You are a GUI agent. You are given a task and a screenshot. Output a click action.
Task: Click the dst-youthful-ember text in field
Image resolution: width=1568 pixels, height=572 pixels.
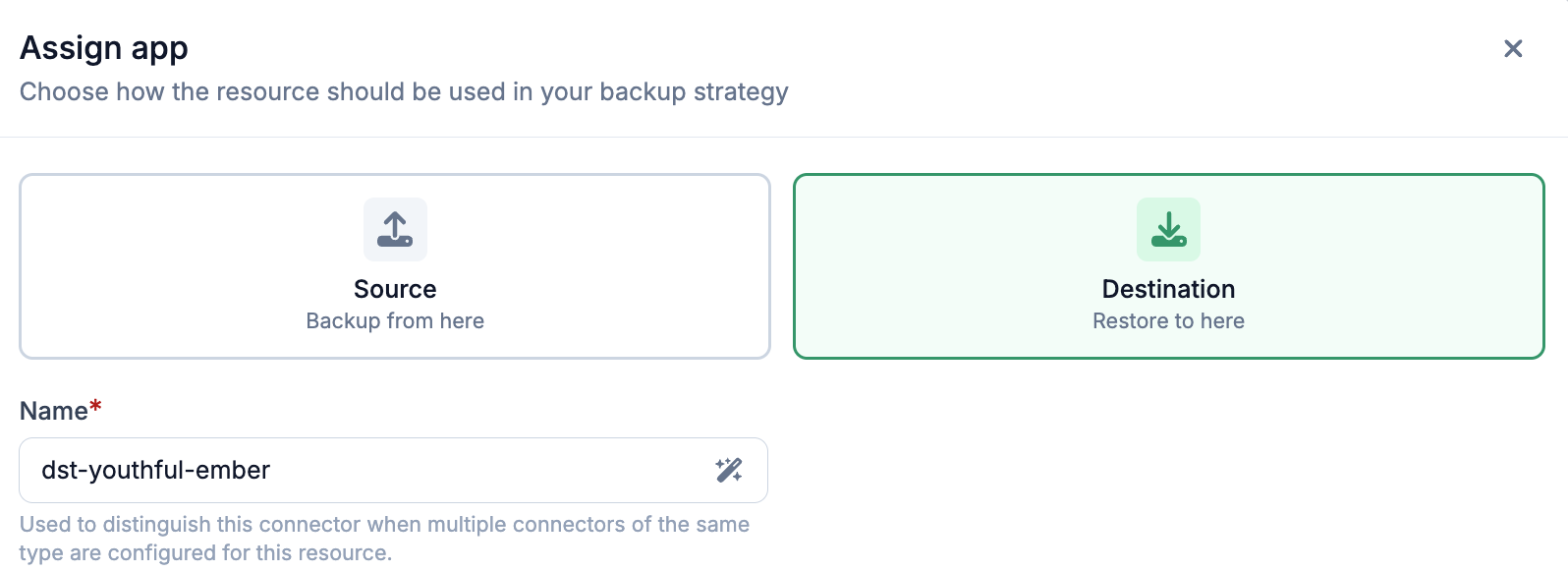coord(155,470)
